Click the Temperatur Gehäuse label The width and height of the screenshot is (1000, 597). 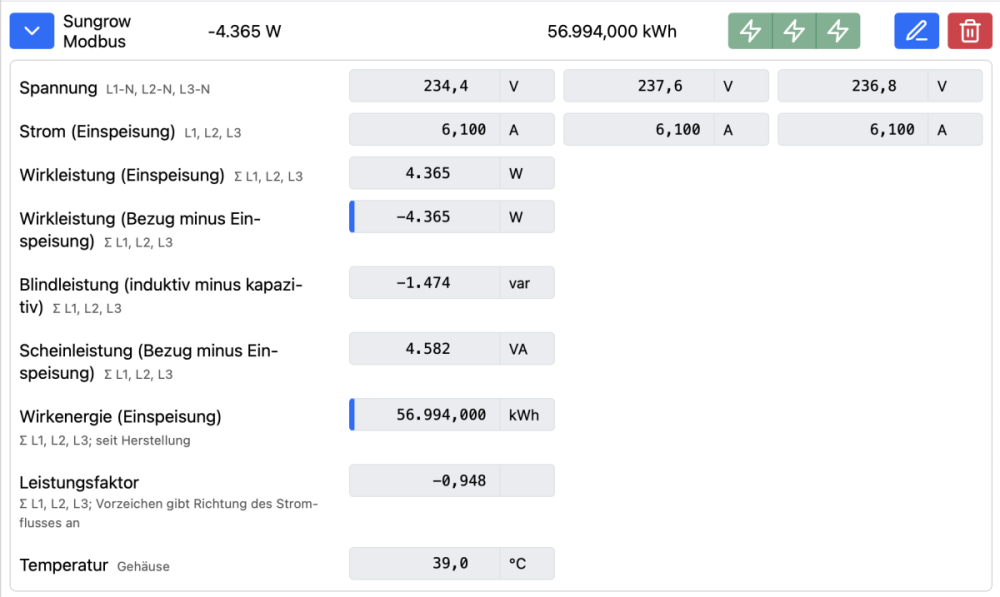[x=94, y=565]
